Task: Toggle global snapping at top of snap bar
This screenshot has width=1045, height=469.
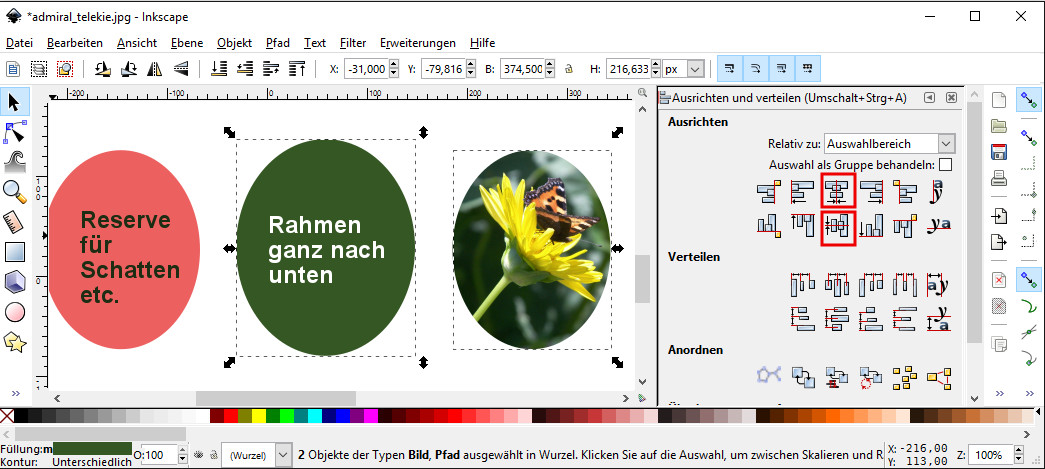Action: pyautogui.click(x=1029, y=101)
